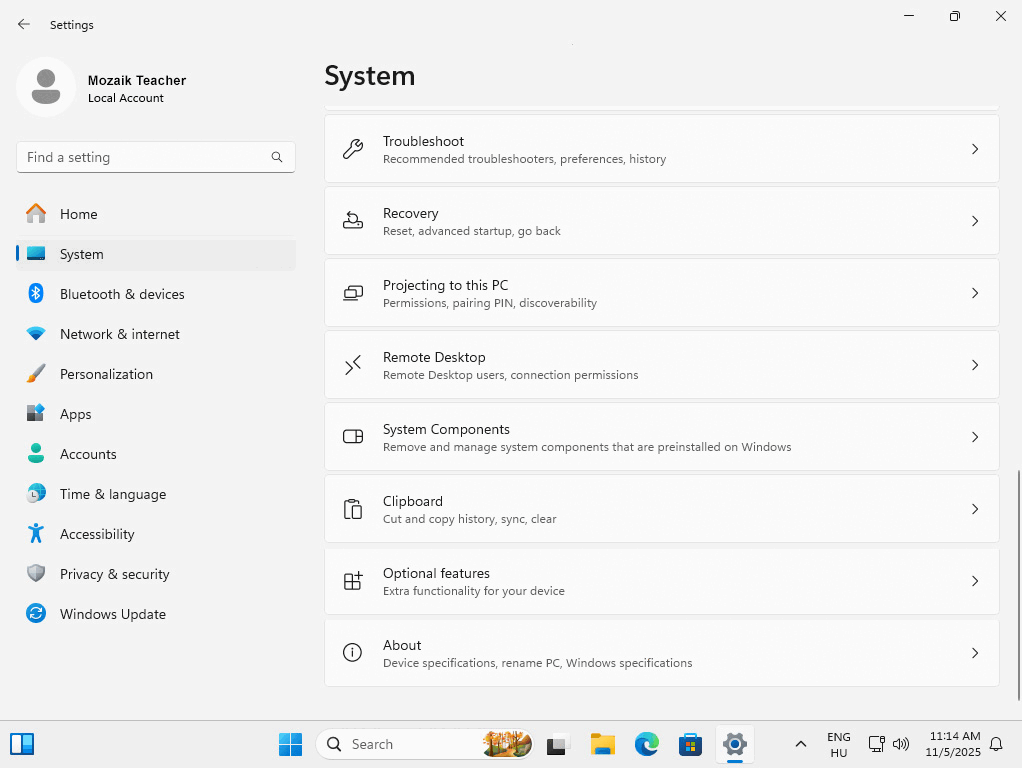
Task: Click the Clipboard icon
Action: tap(353, 509)
